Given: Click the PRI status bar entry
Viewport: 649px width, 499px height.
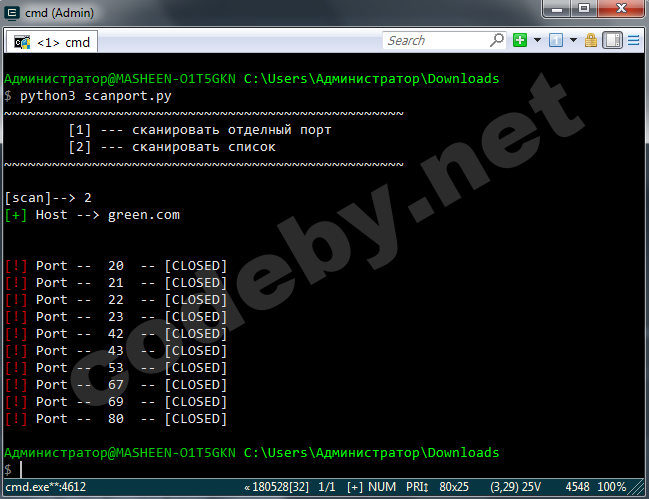Looking at the screenshot, I should (x=417, y=487).
